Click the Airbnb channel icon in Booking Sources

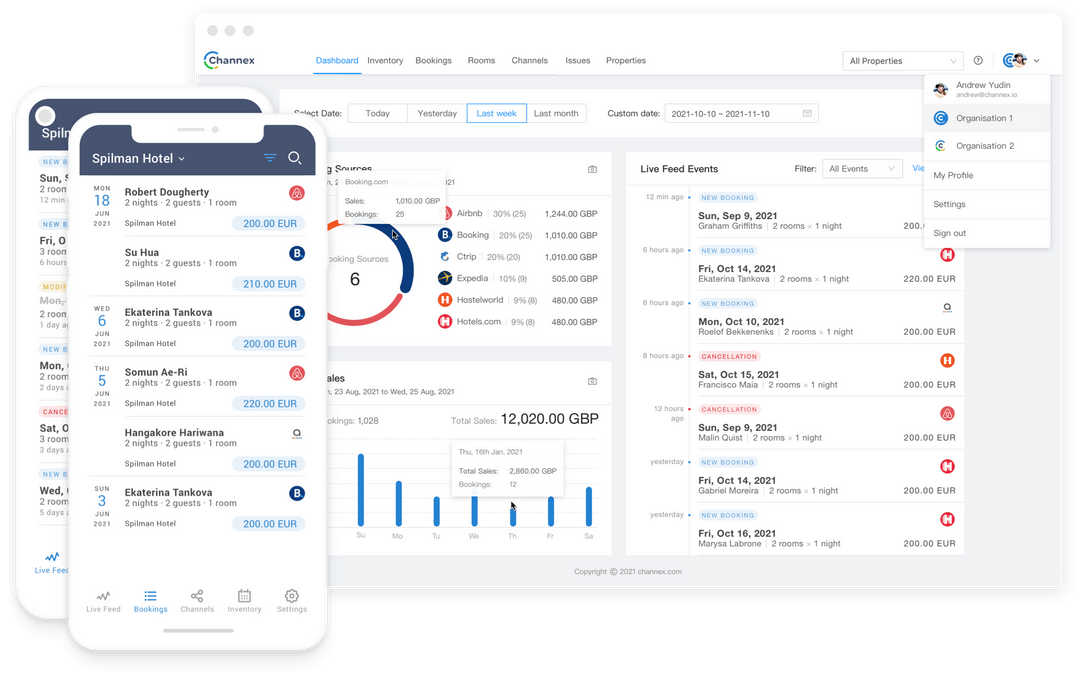click(x=446, y=212)
